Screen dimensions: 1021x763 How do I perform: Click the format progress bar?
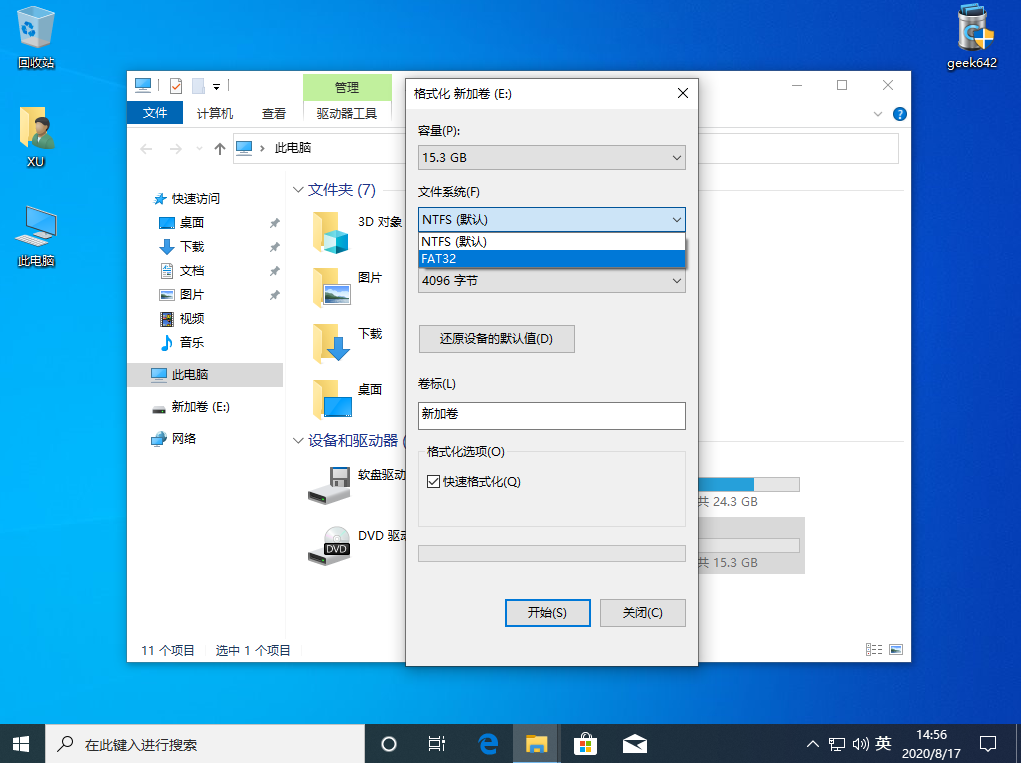(x=552, y=553)
